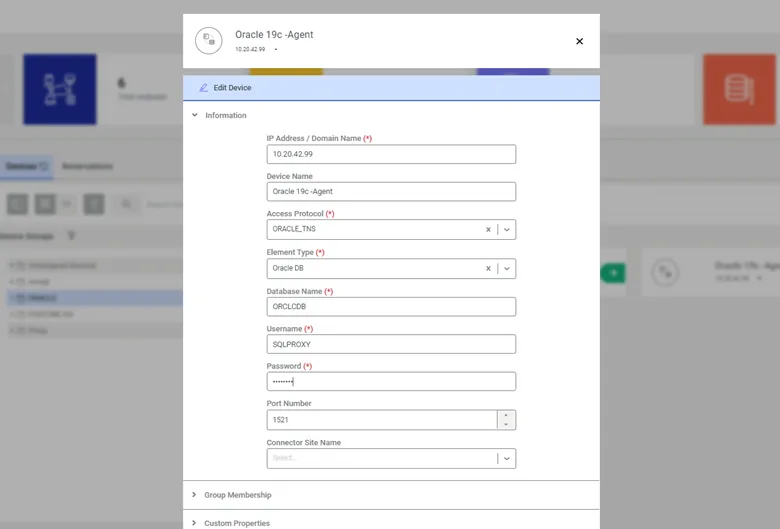Open the Connector Site Name dropdown
The width and height of the screenshot is (780, 529).
391,458
